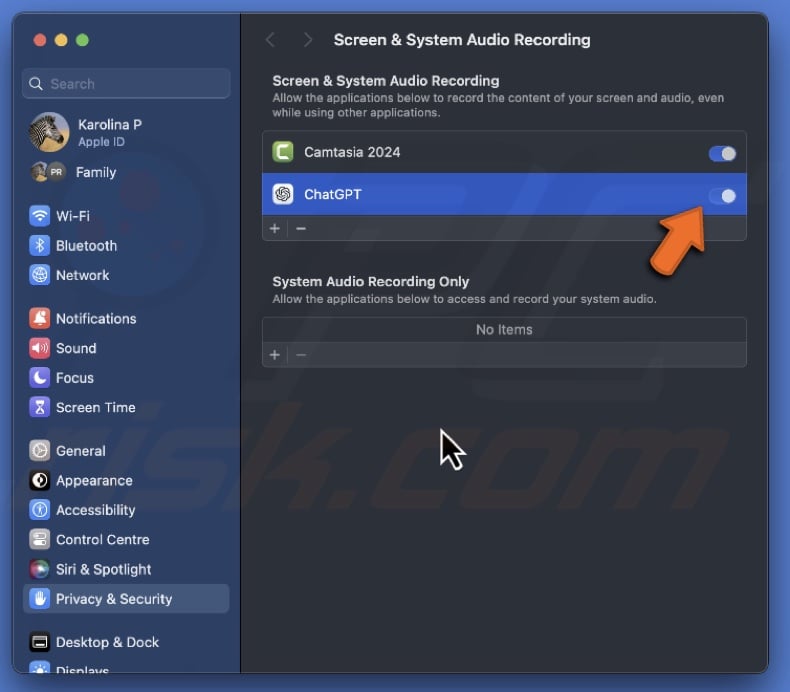Remove selected app from Screen Recording list
The image size is (790, 692).
click(301, 228)
